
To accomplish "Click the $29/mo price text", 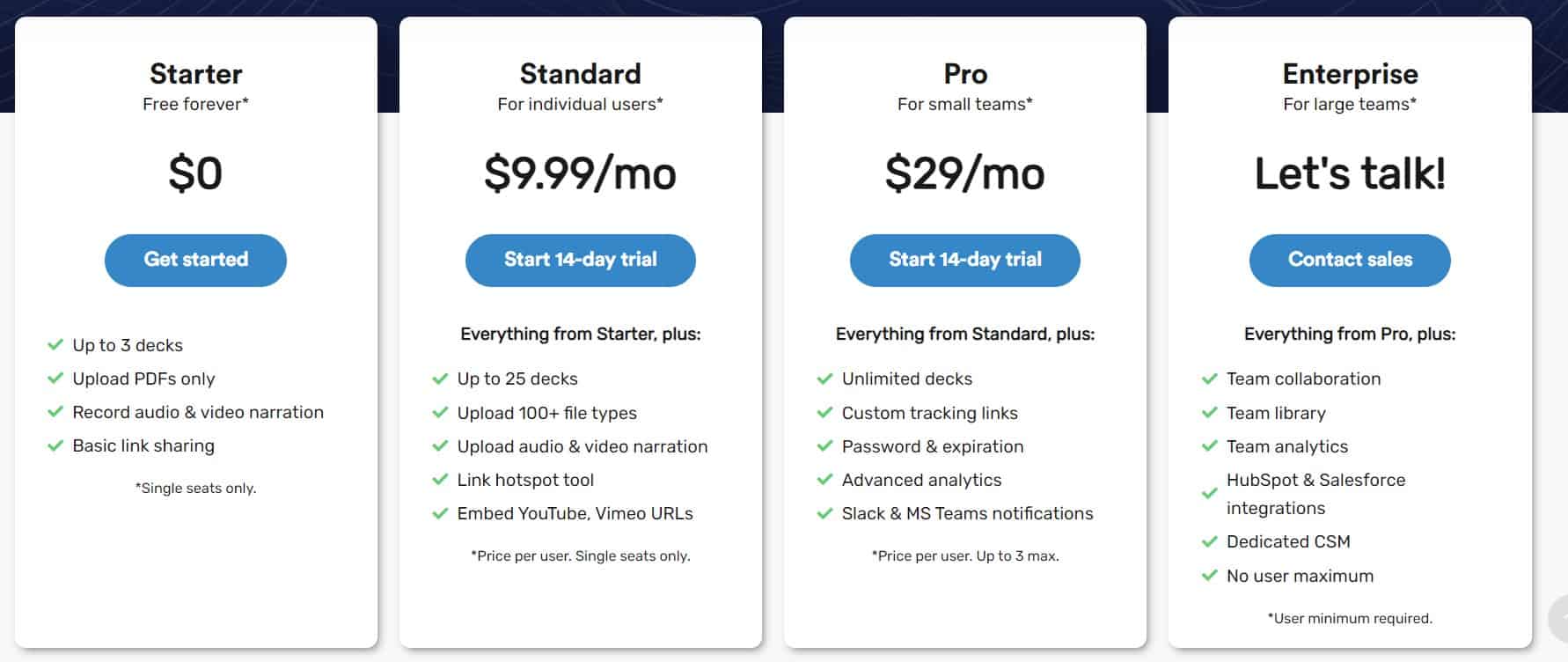I will click(964, 173).
